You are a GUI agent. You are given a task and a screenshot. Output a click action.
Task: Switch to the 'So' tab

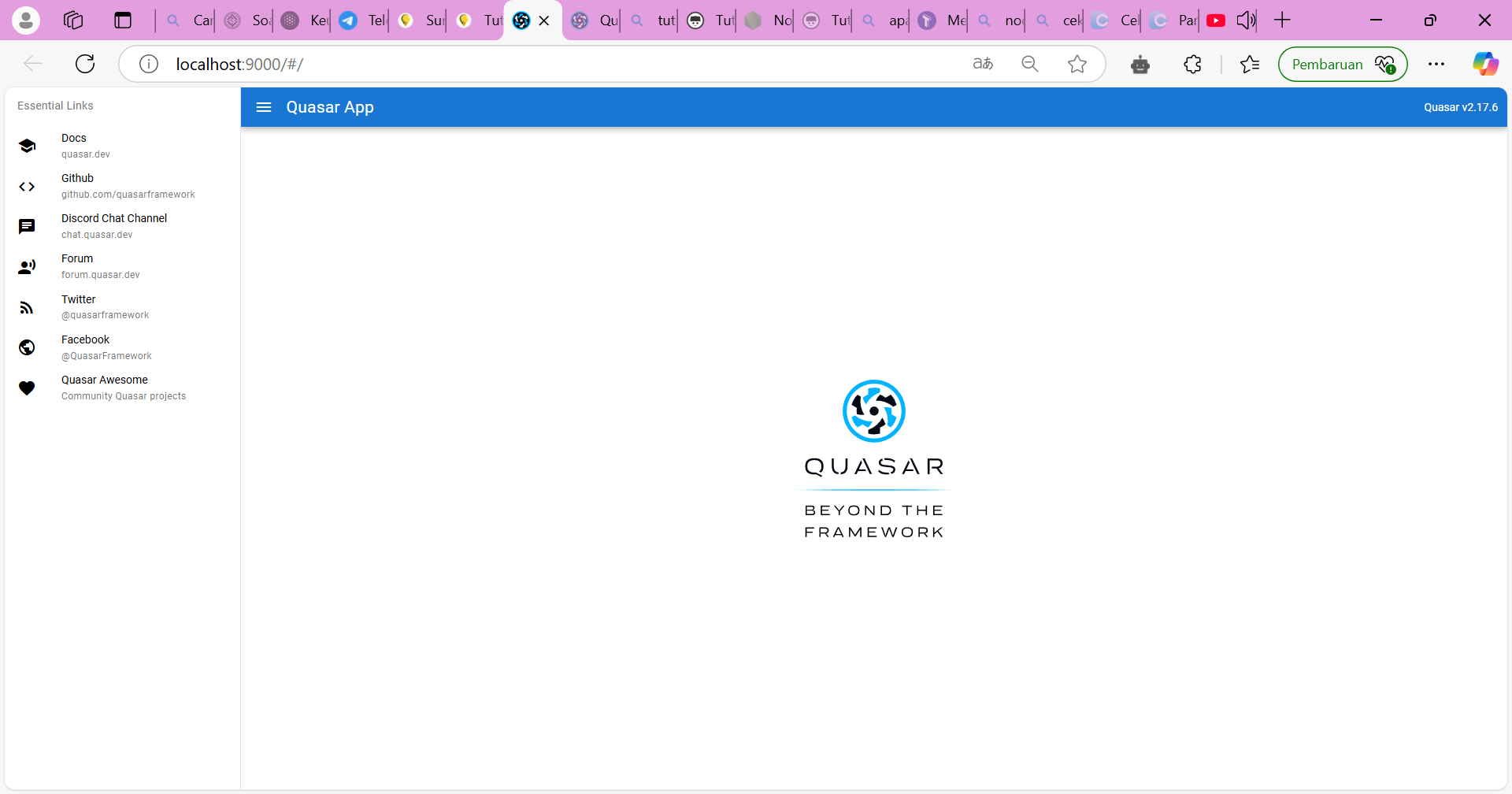click(x=246, y=20)
